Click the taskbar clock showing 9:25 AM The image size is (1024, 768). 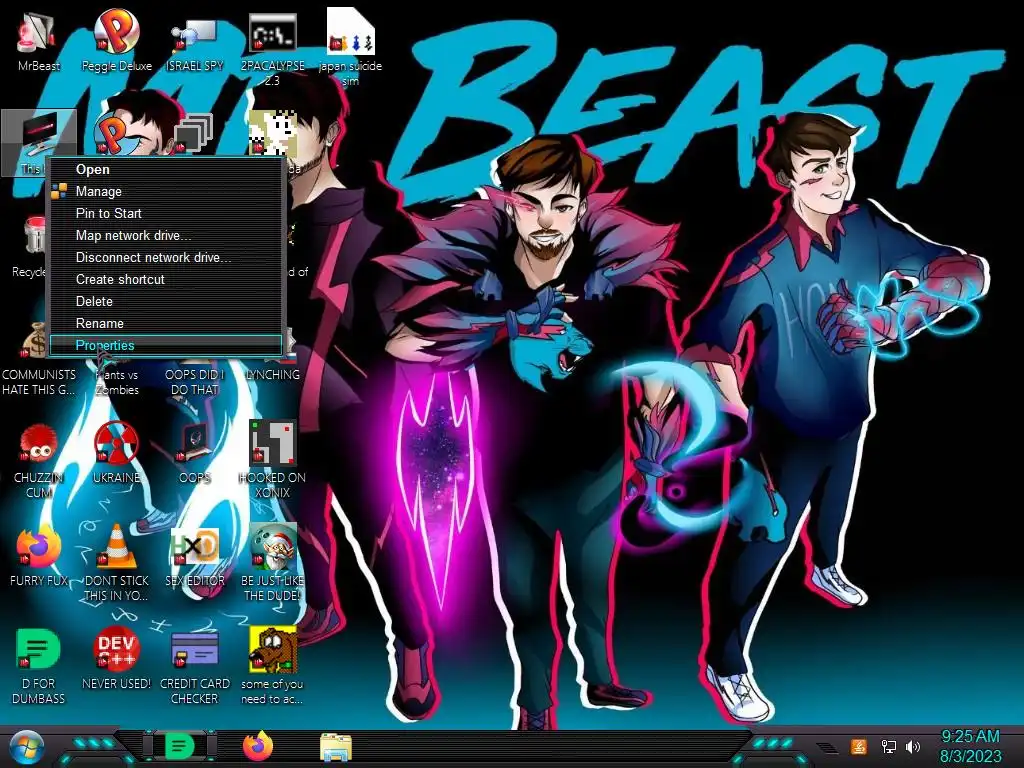tap(970, 746)
